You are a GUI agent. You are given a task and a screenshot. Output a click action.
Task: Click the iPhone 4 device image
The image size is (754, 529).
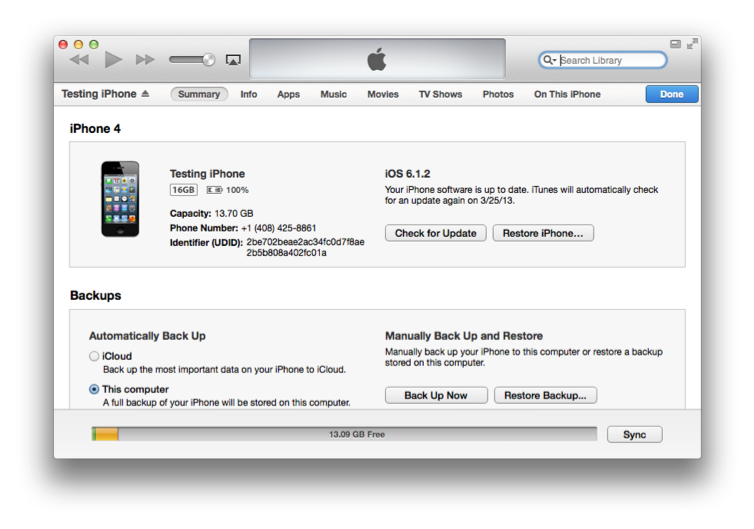tap(120, 199)
